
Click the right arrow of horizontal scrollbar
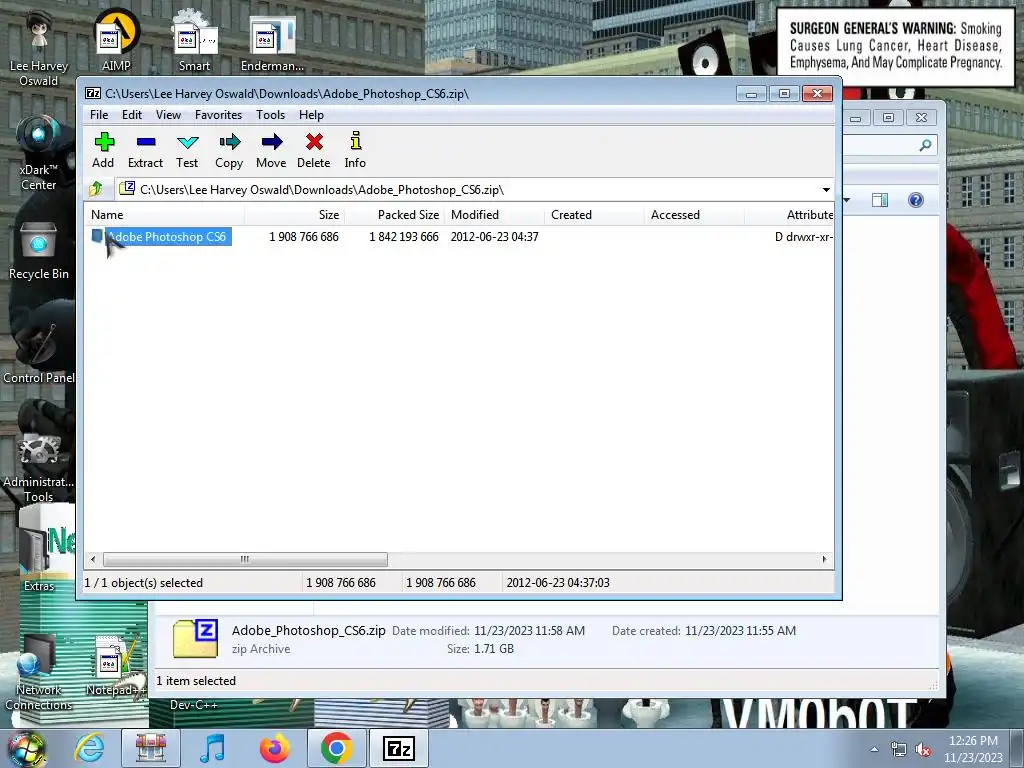824,560
